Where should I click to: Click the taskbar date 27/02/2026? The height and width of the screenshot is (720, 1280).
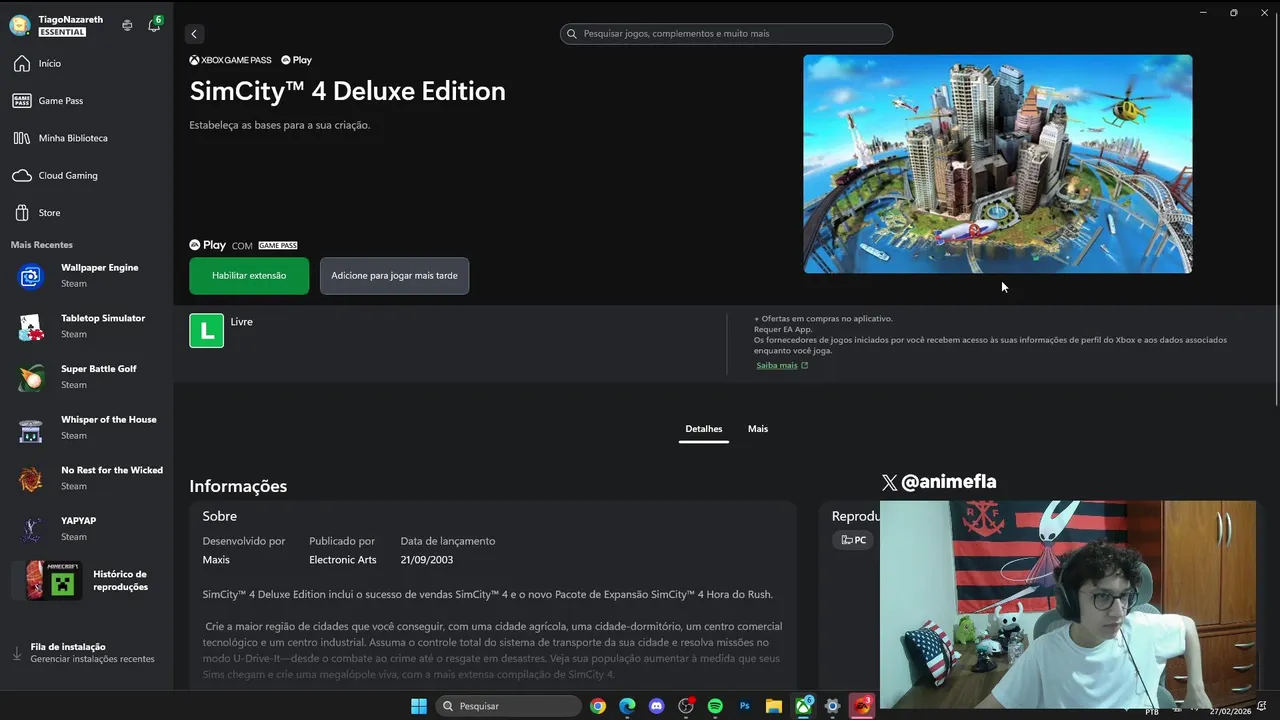[x=1230, y=711]
